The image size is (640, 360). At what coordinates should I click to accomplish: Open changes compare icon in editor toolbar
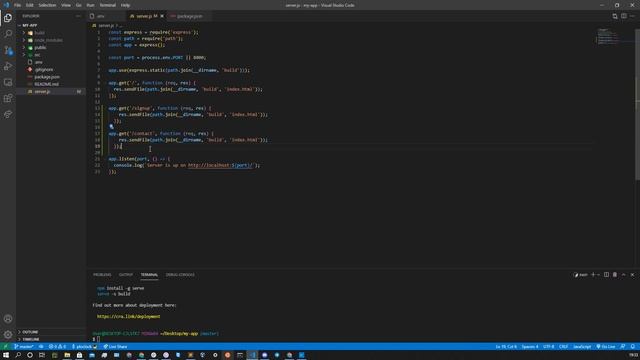pyautogui.click(x=615, y=16)
